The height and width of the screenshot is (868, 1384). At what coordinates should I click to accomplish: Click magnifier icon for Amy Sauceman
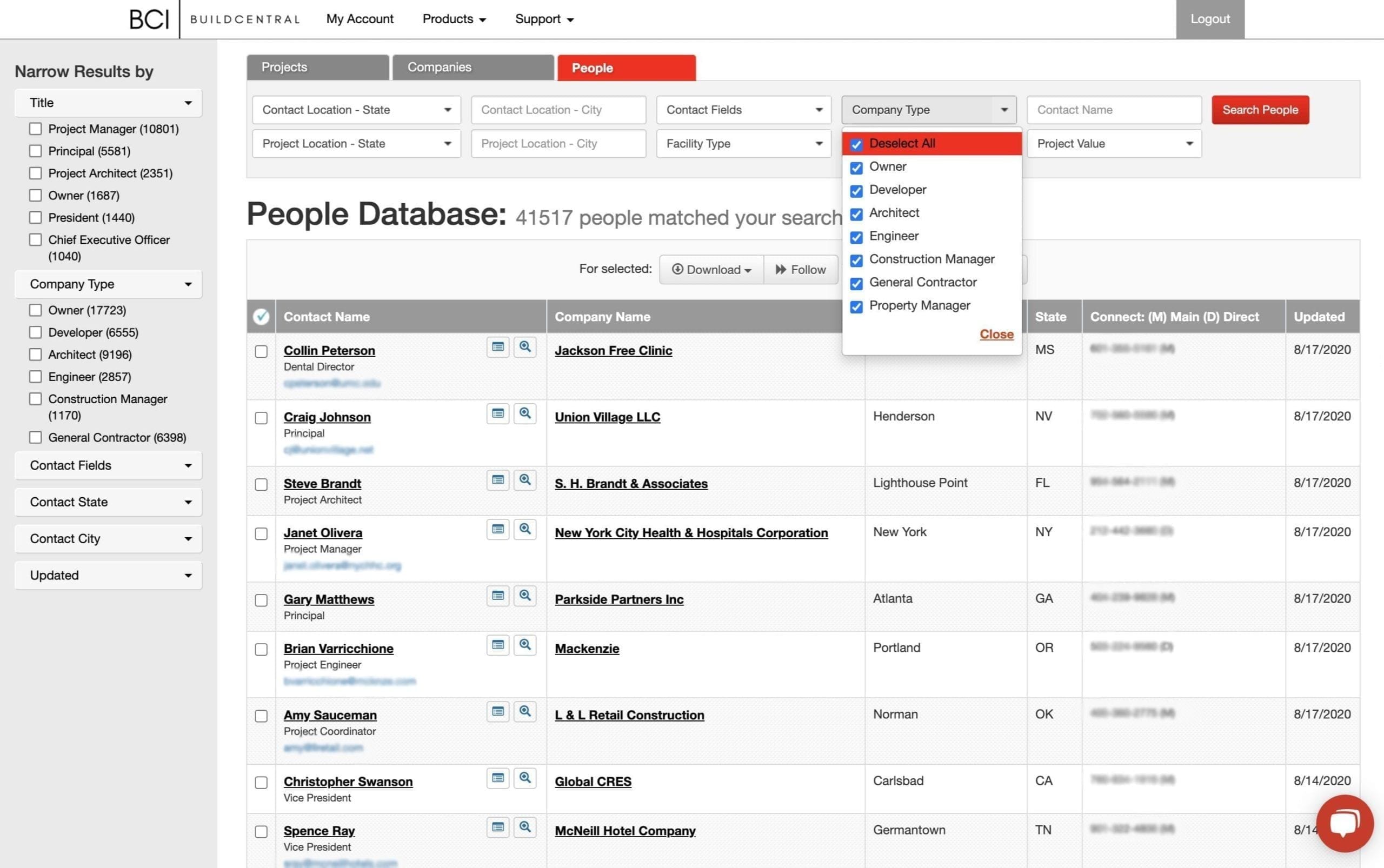(x=525, y=712)
